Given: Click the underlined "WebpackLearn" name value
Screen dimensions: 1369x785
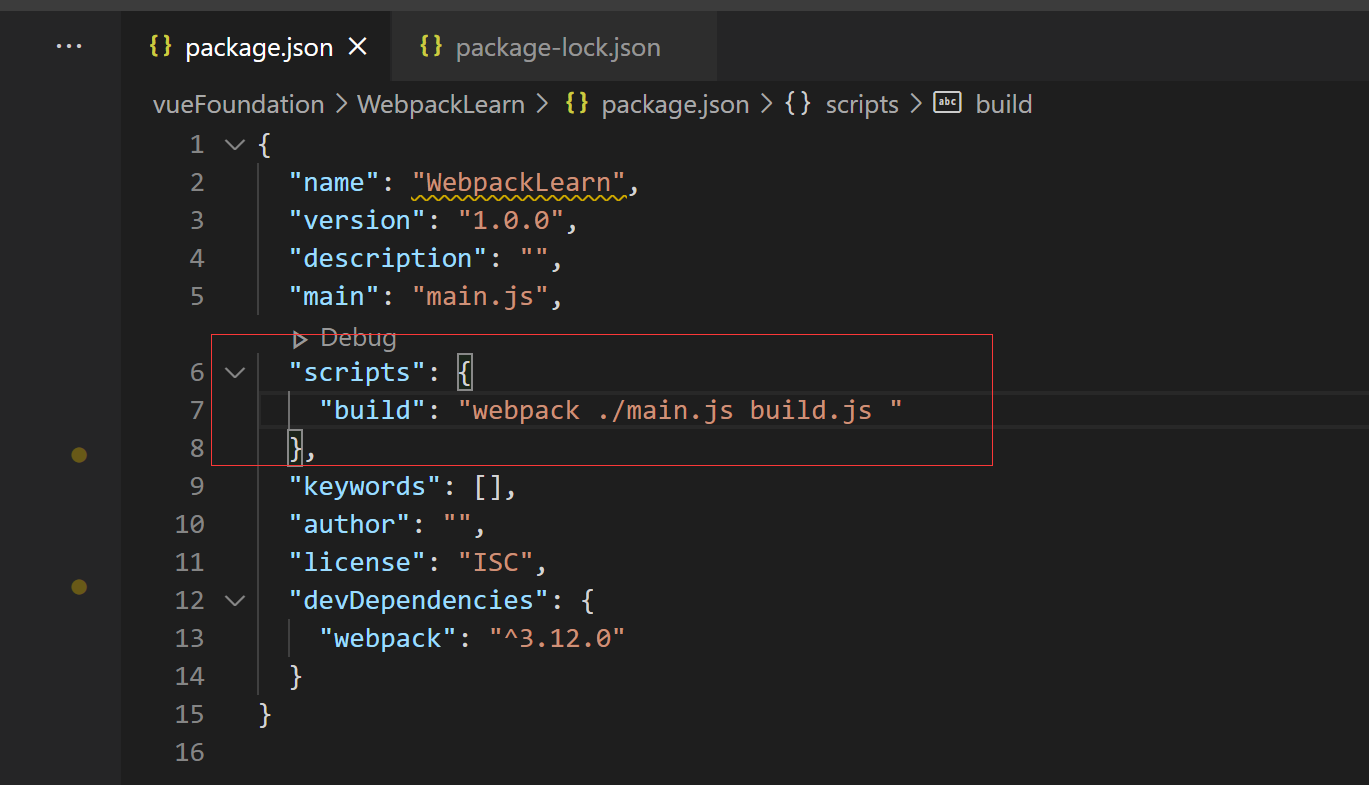Looking at the screenshot, I should [518, 183].
